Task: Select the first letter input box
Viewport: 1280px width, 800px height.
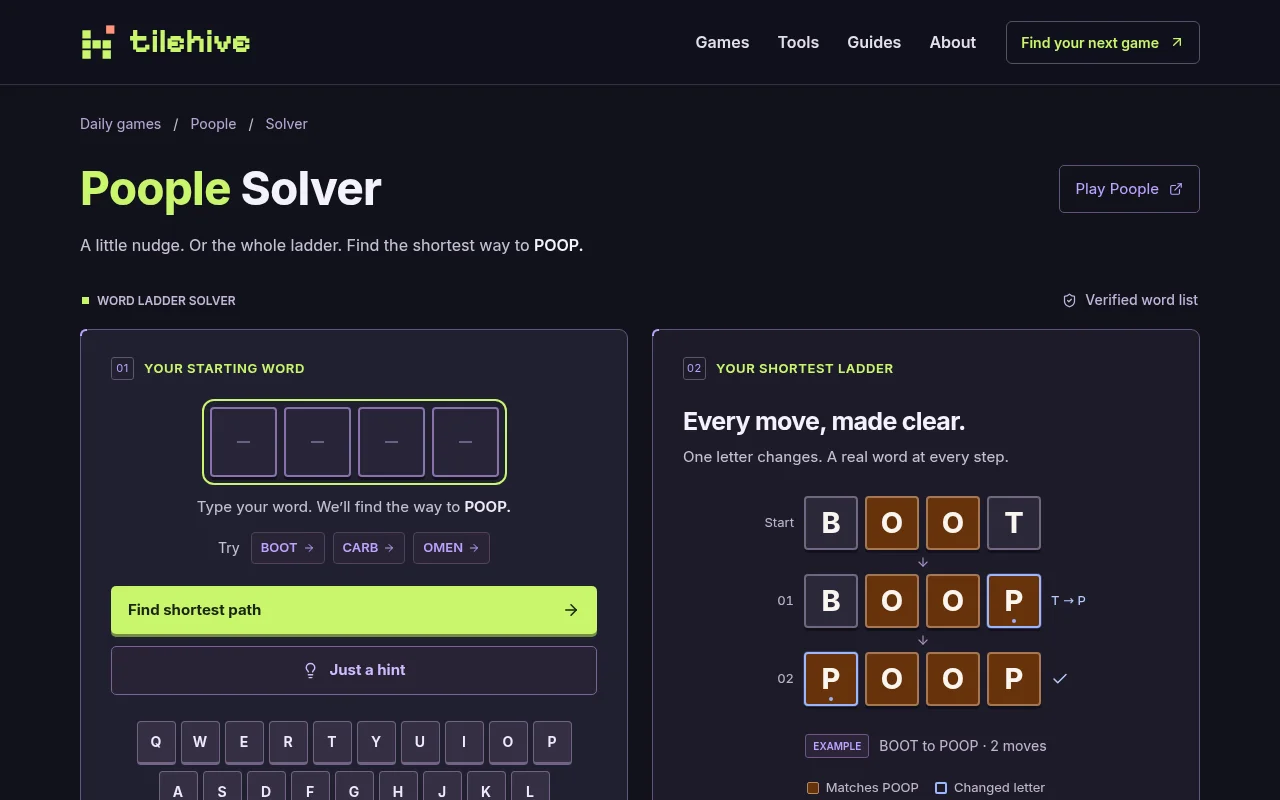Action: tap(243, 442)
